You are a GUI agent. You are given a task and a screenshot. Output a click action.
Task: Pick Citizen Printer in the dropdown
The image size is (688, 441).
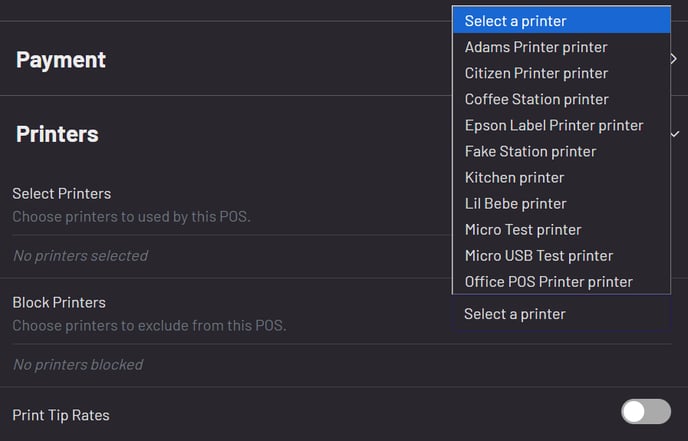pyautogui.click(x=536, y=73)
